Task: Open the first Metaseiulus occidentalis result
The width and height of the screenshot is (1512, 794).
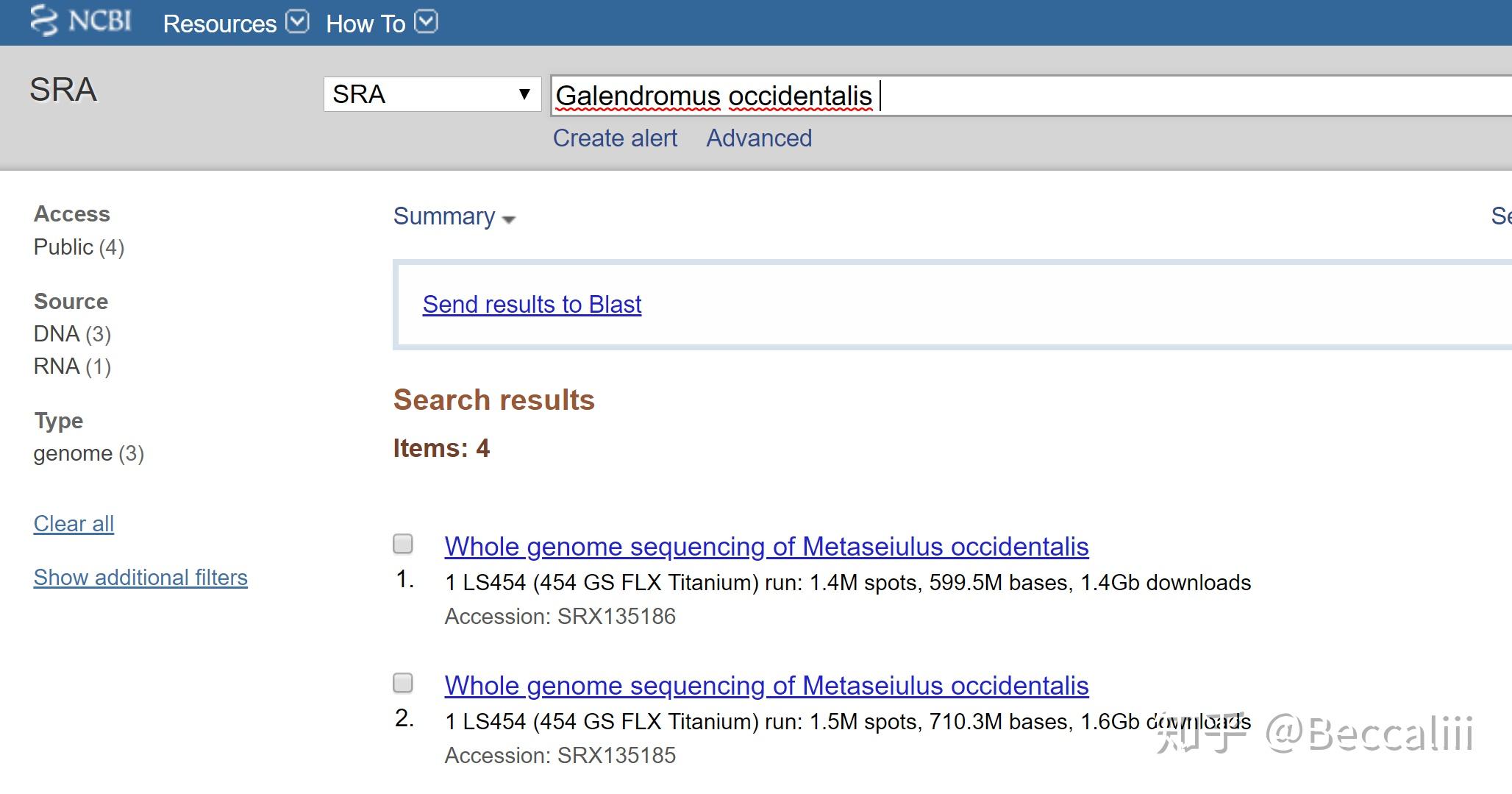Action: tap(766, 547)
